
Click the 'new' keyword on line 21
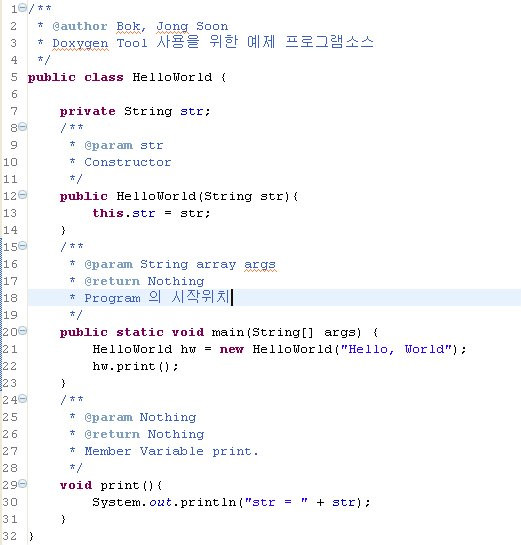(x=231, y=349)
